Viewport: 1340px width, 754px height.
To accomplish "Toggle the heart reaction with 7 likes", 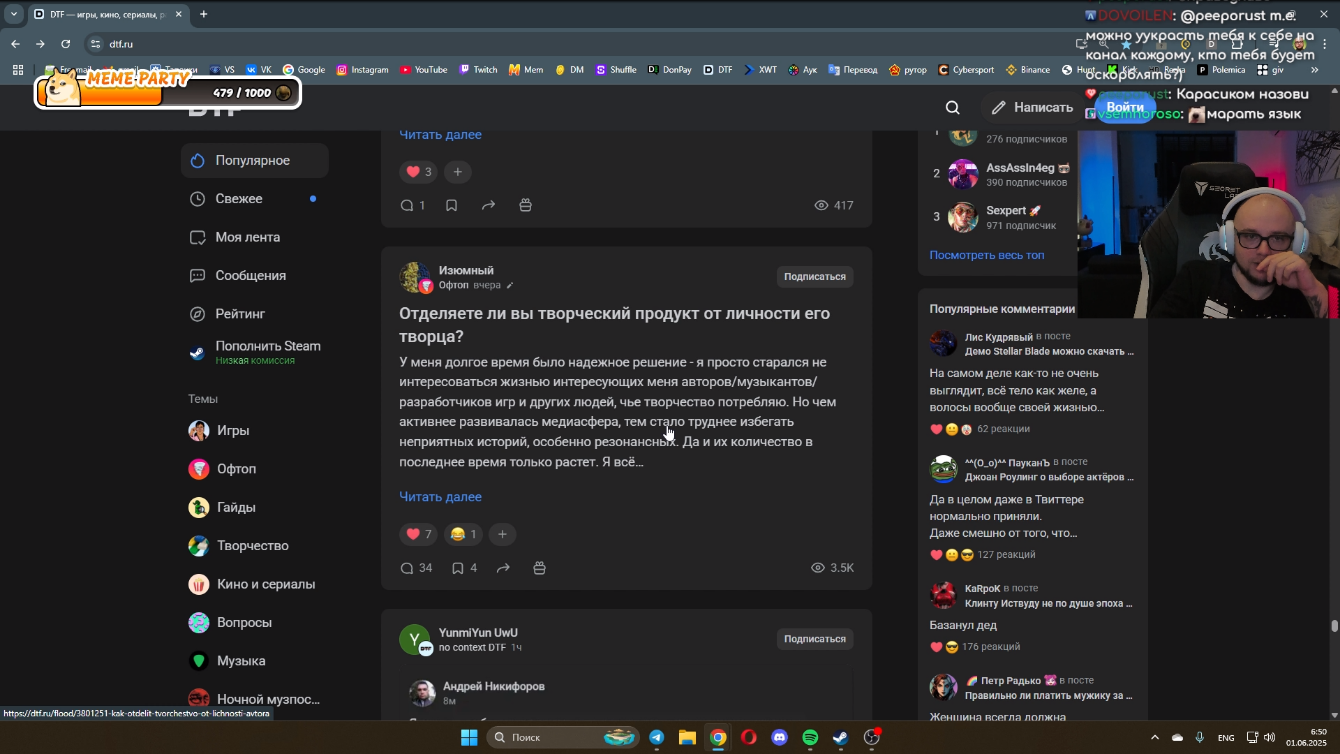I will [419, 534].
